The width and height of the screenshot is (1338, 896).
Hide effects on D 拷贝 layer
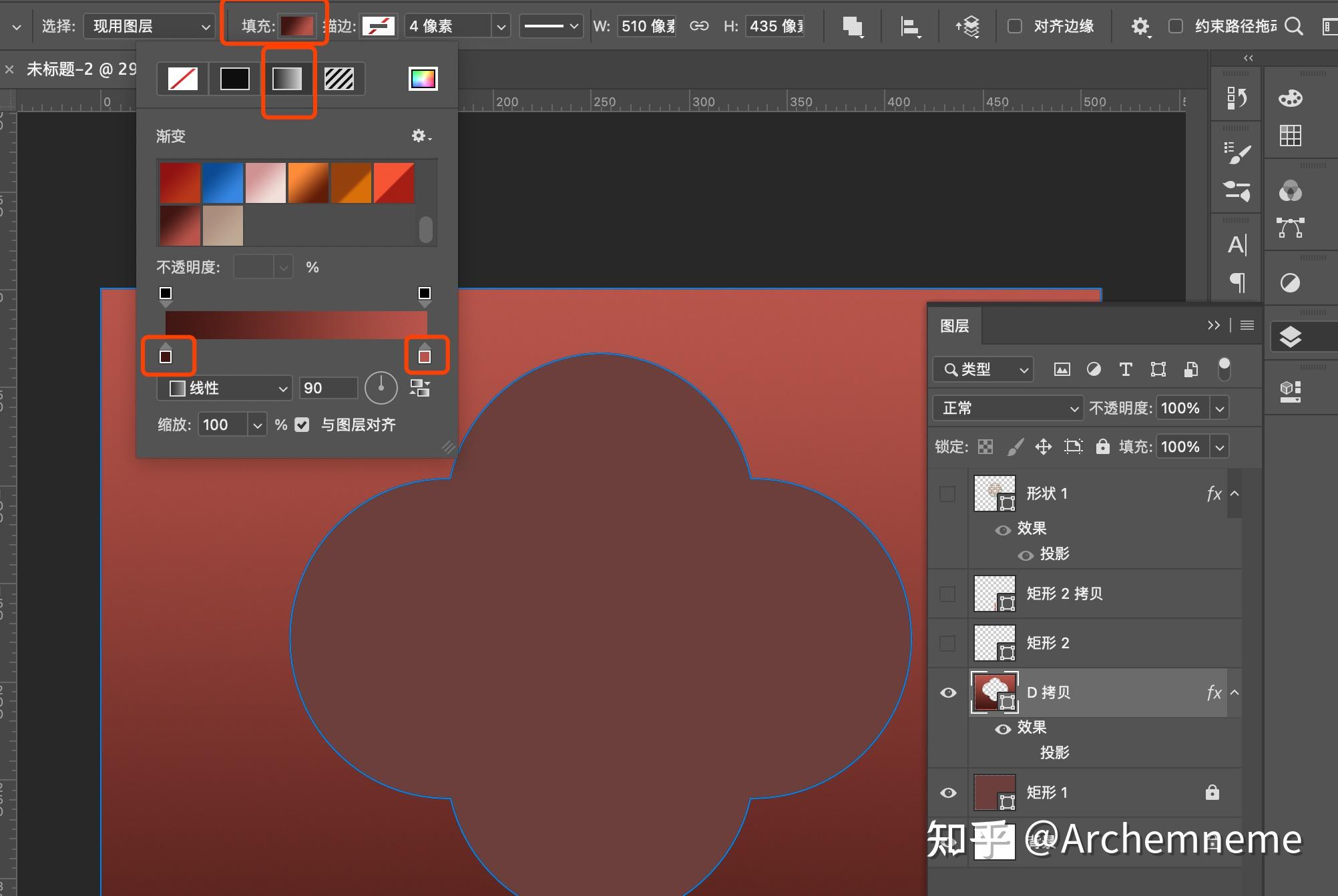pos(1003,729)
